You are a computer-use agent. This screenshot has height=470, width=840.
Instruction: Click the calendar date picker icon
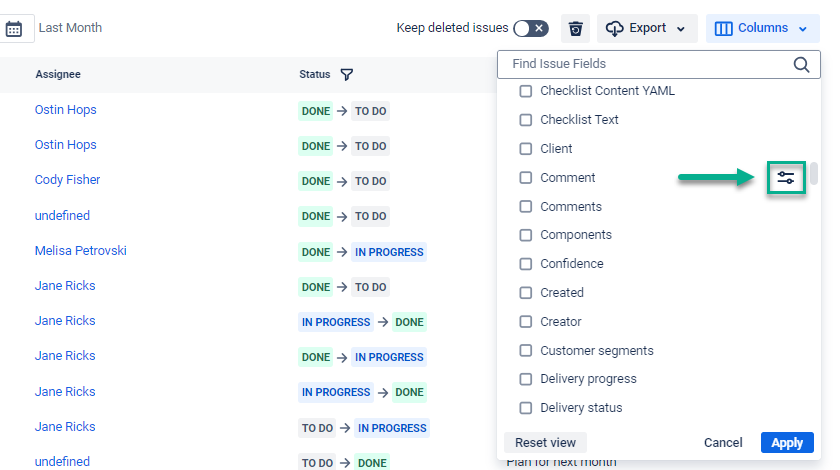14,28
